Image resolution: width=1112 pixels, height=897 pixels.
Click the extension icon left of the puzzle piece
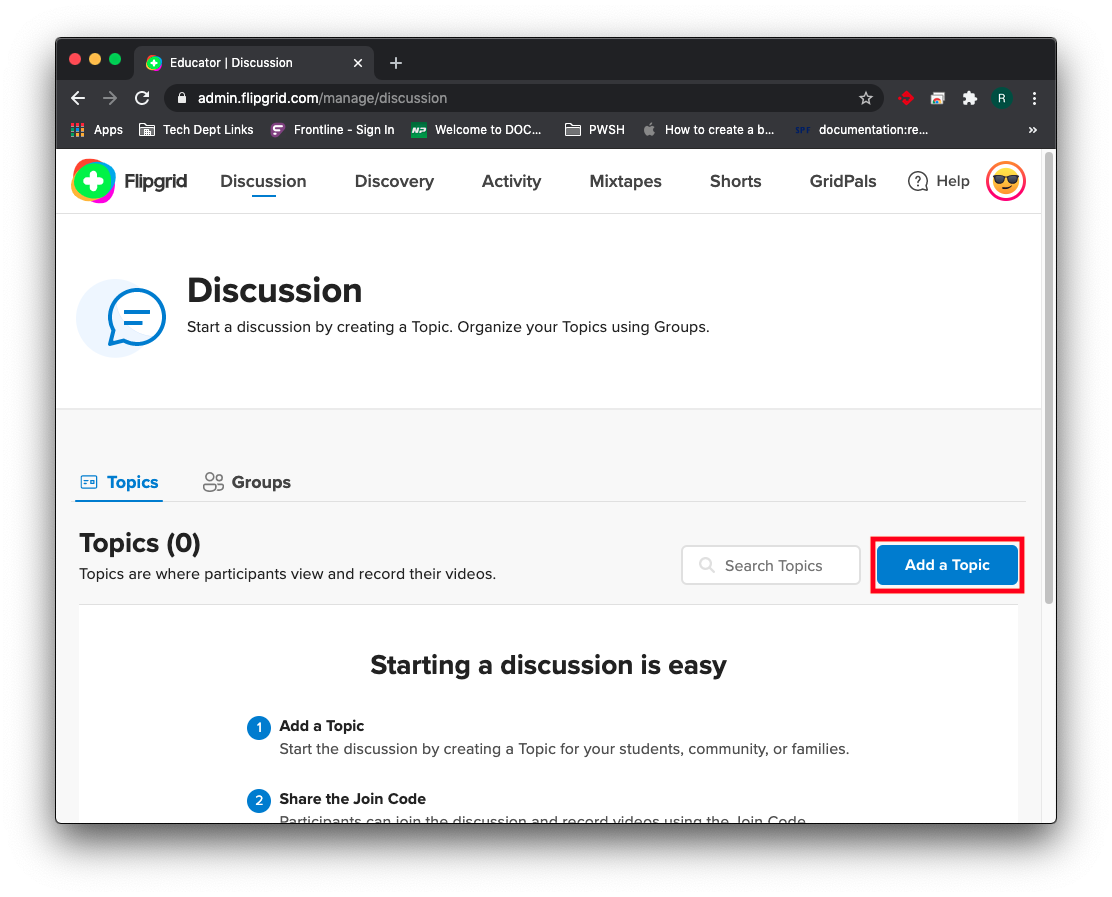[938, 98]
